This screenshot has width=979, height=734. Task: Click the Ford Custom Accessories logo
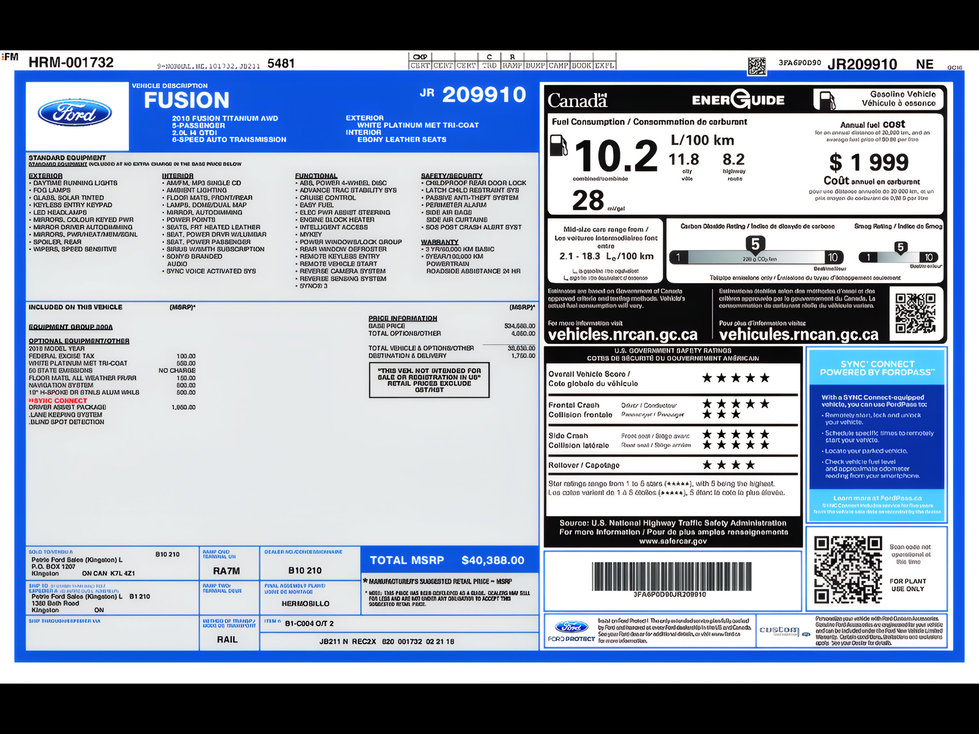click(x=784, y=630)
